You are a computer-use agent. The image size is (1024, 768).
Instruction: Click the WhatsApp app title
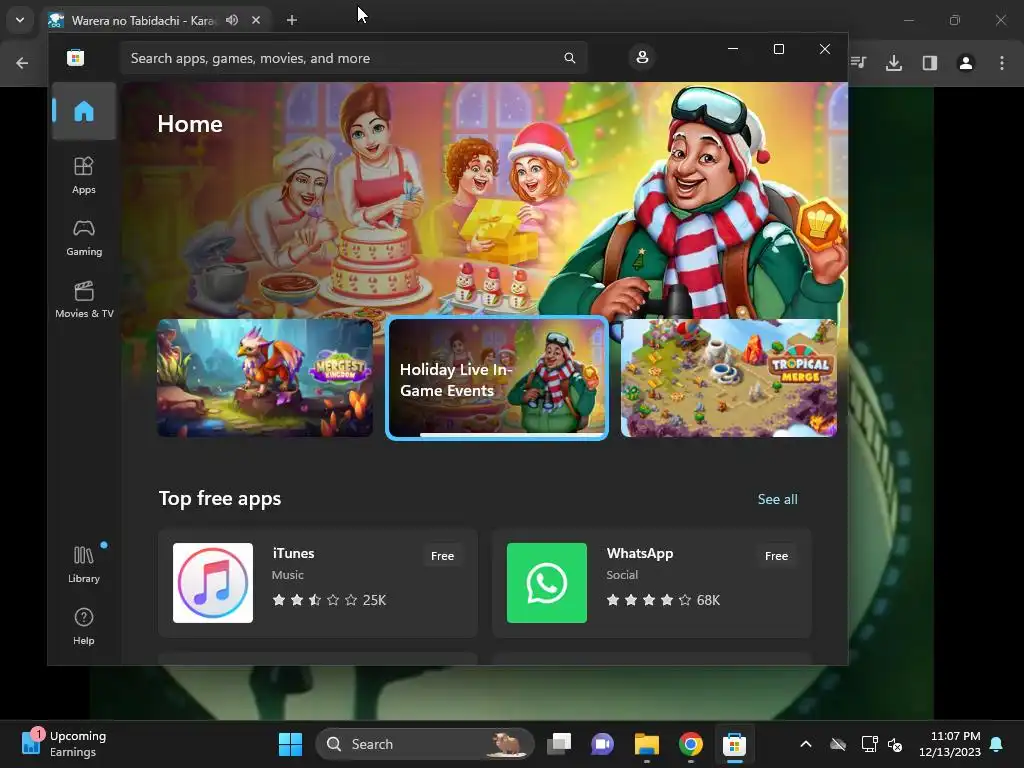(x=639, y=553)
